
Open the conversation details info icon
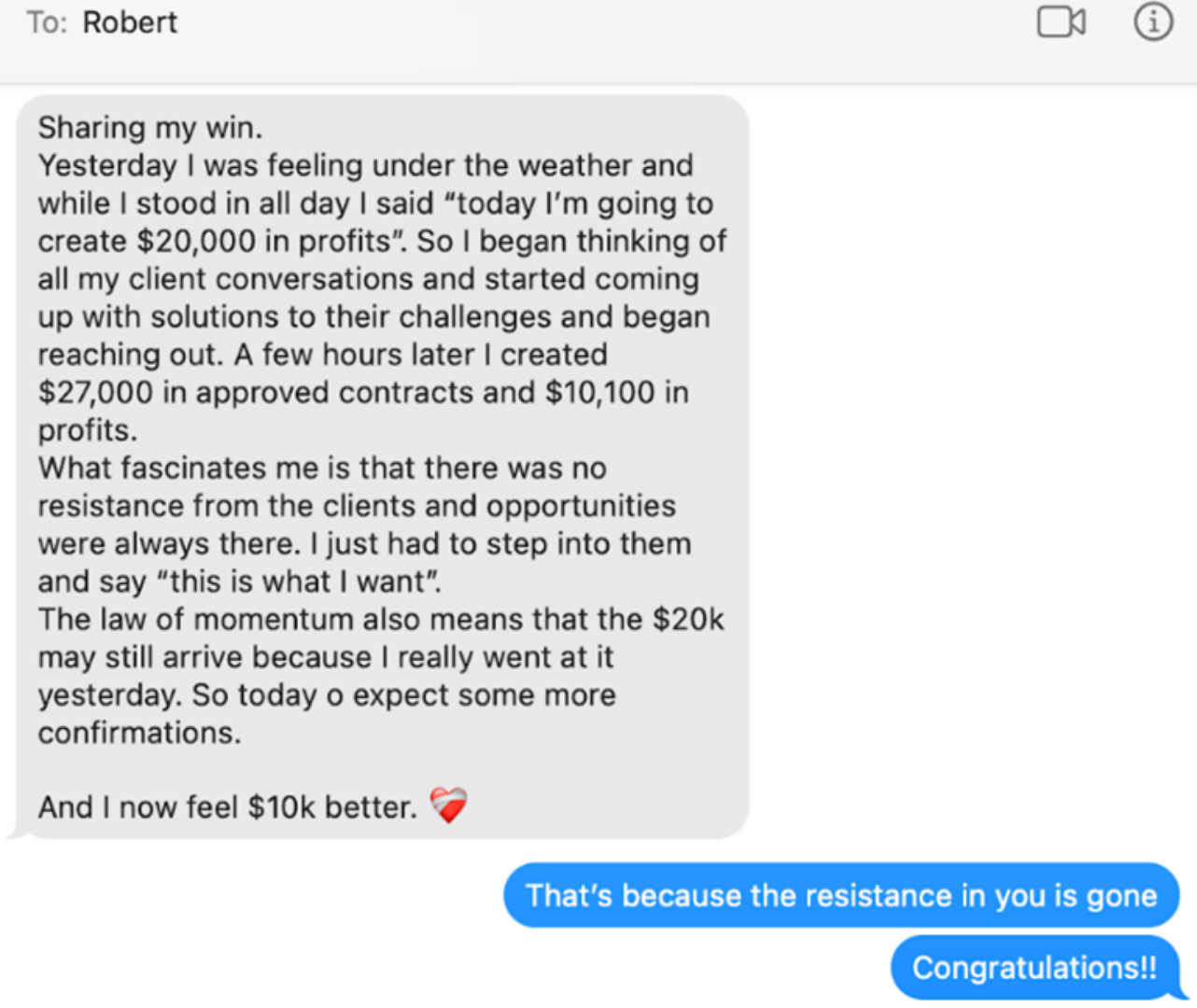[1152, 21]
